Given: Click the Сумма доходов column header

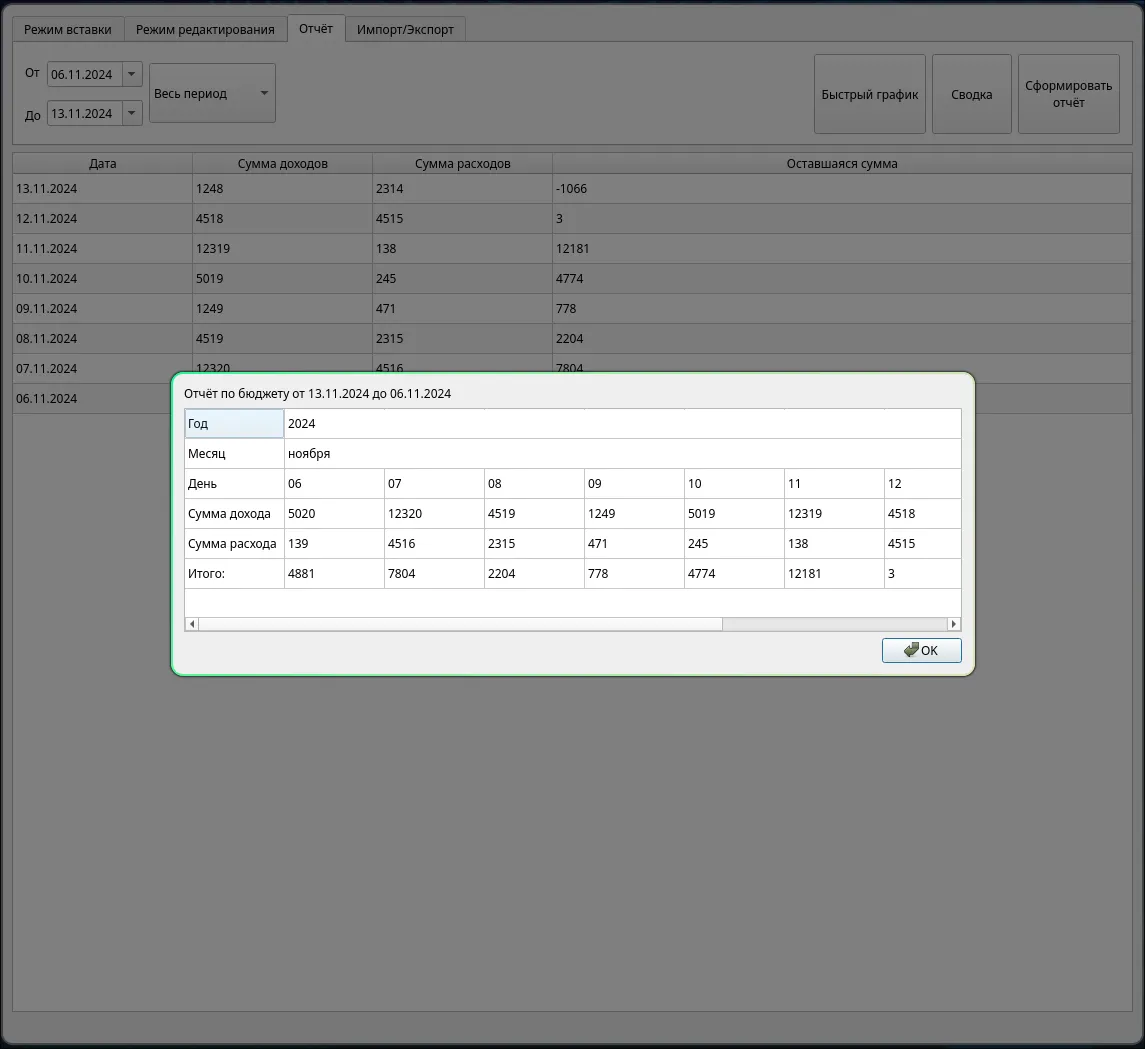Looking at the screenshot, I should click(x=282, y=164).
